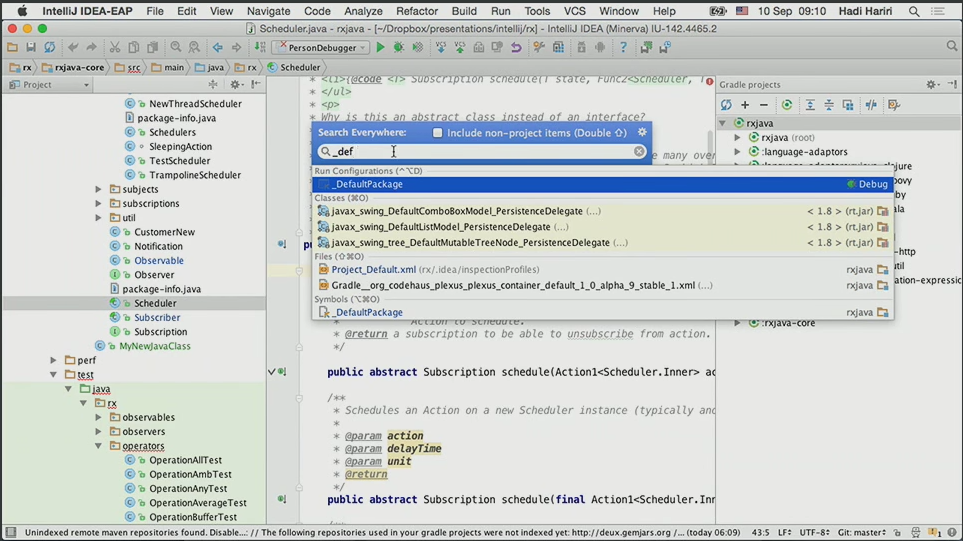Collapse all in the Gradle projects panel

click(829, 105)
